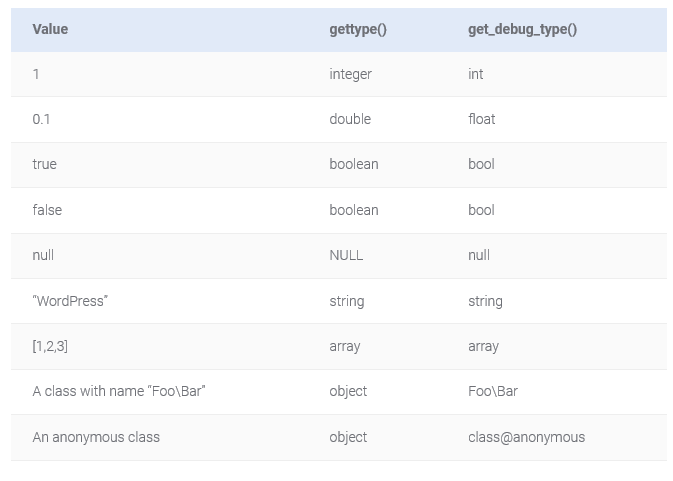This screenshot has width=673, height=481.
Task: Click the false value cell
Action: coord(47,210)
